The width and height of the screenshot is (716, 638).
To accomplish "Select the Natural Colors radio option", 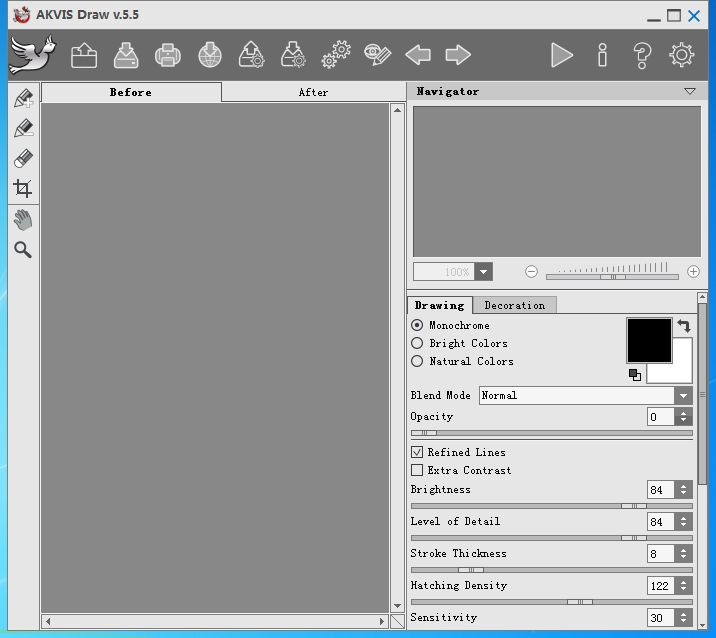I will [x=417, y=361].
